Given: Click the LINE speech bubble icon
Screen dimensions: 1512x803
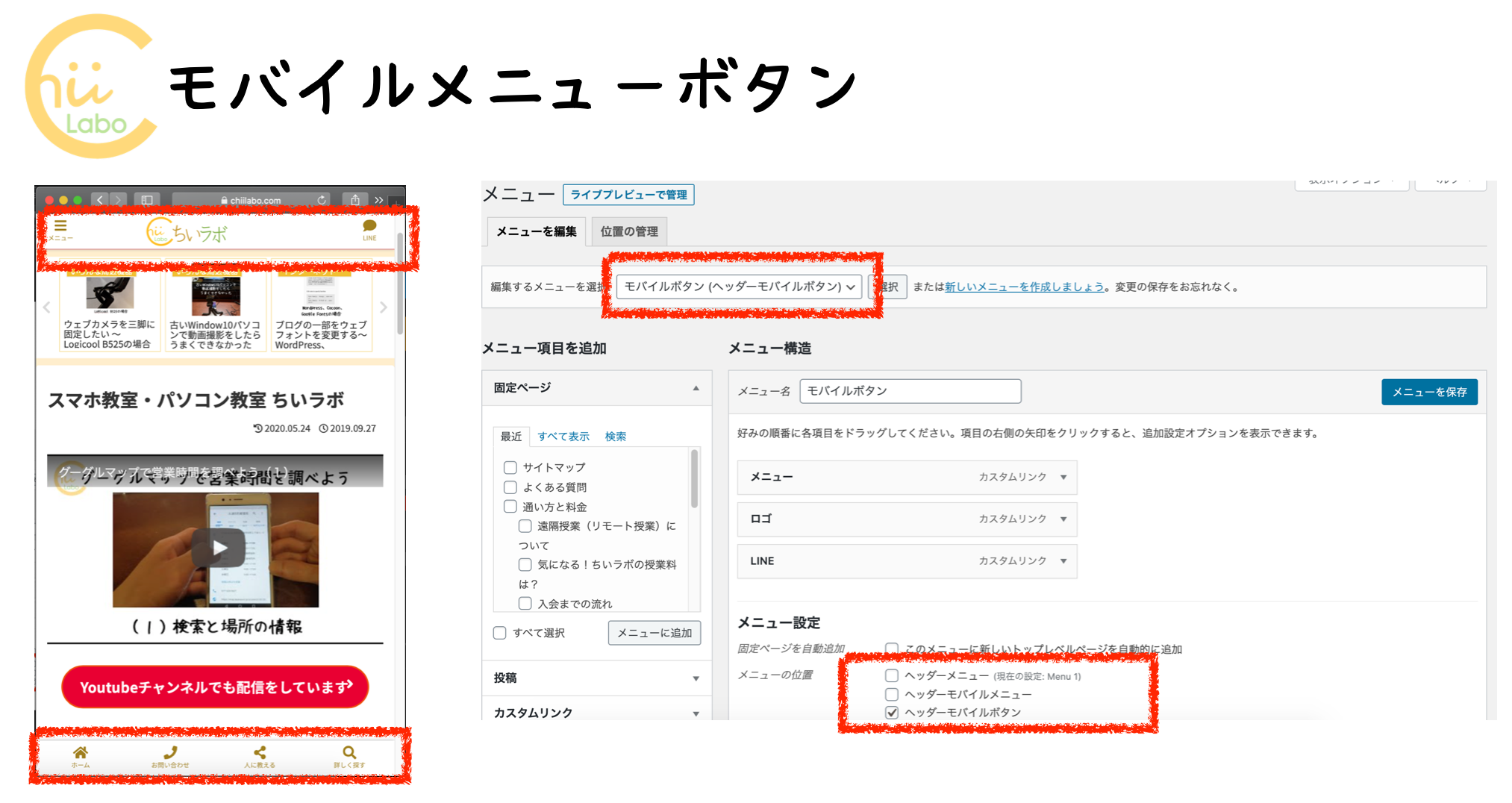Looking at the screenshot, I should point(369,226).
